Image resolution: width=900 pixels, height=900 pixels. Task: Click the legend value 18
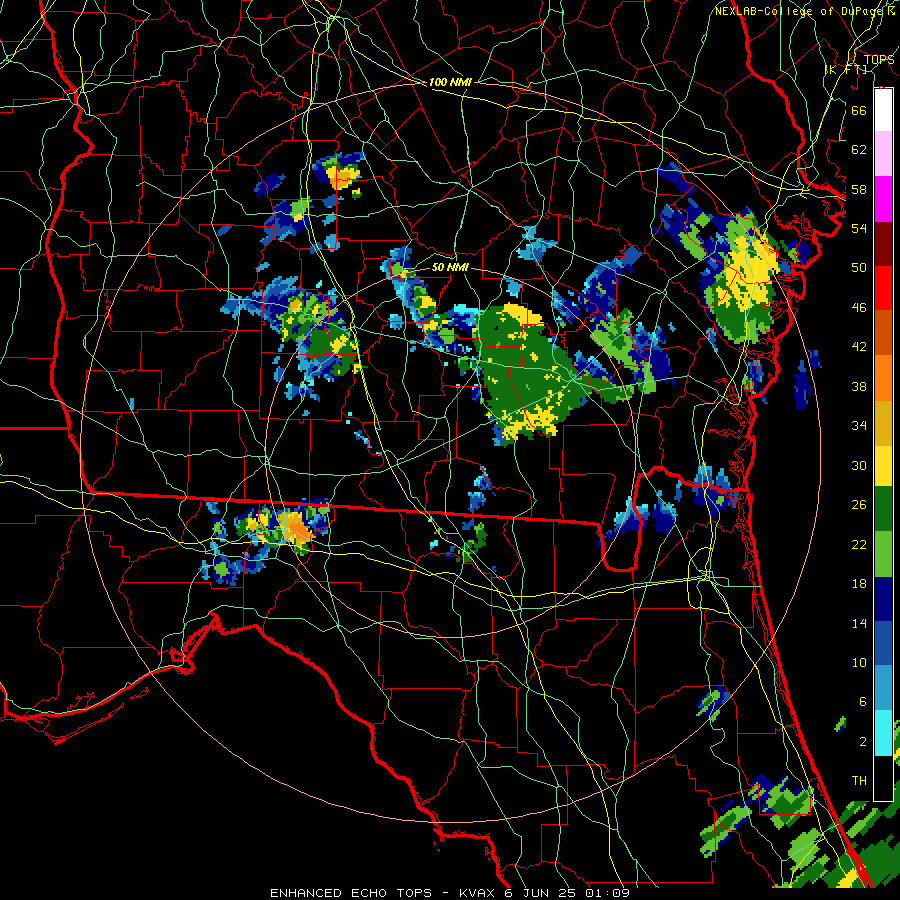859,584
